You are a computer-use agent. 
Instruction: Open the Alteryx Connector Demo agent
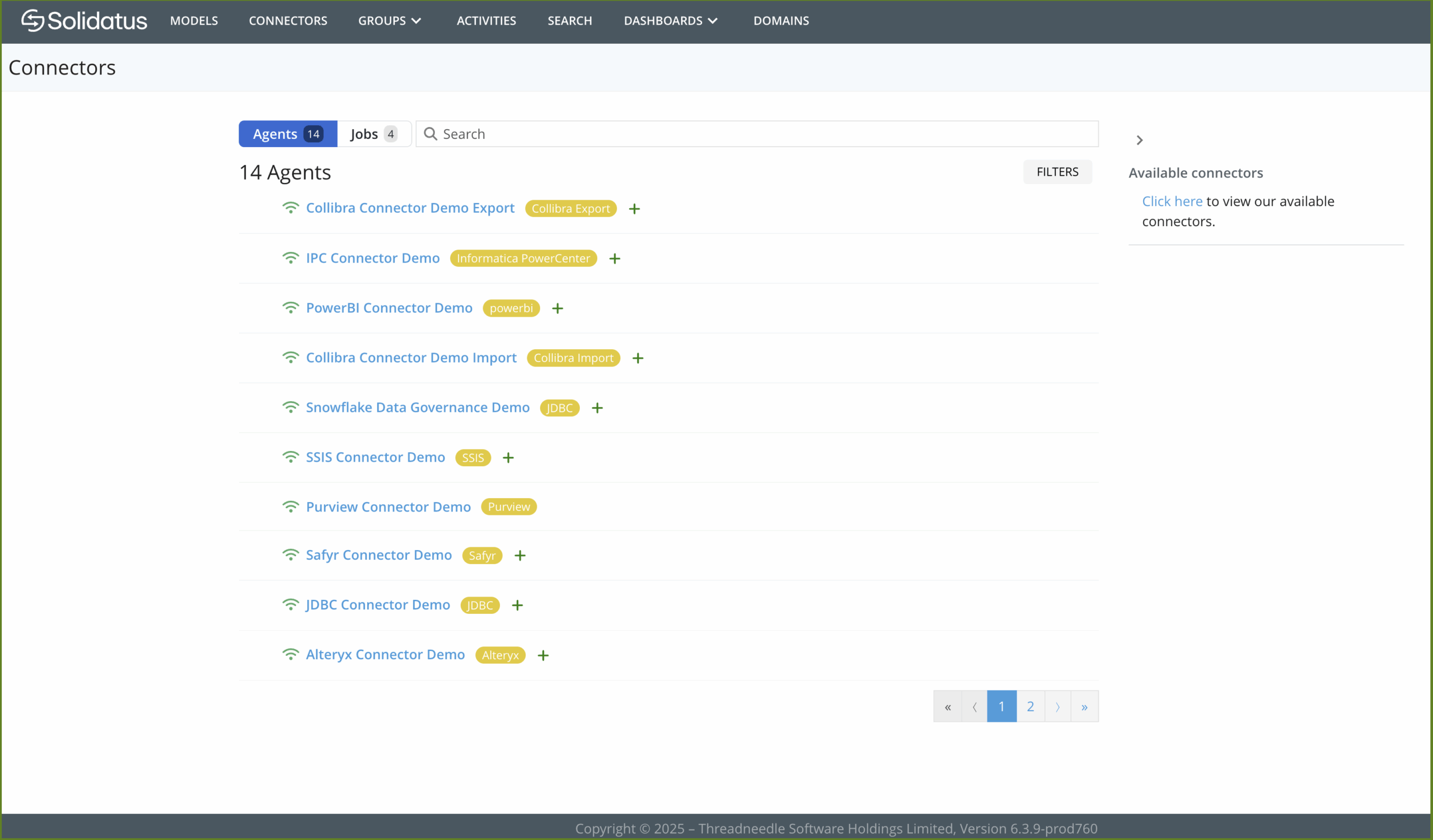[x=386, y=654]
